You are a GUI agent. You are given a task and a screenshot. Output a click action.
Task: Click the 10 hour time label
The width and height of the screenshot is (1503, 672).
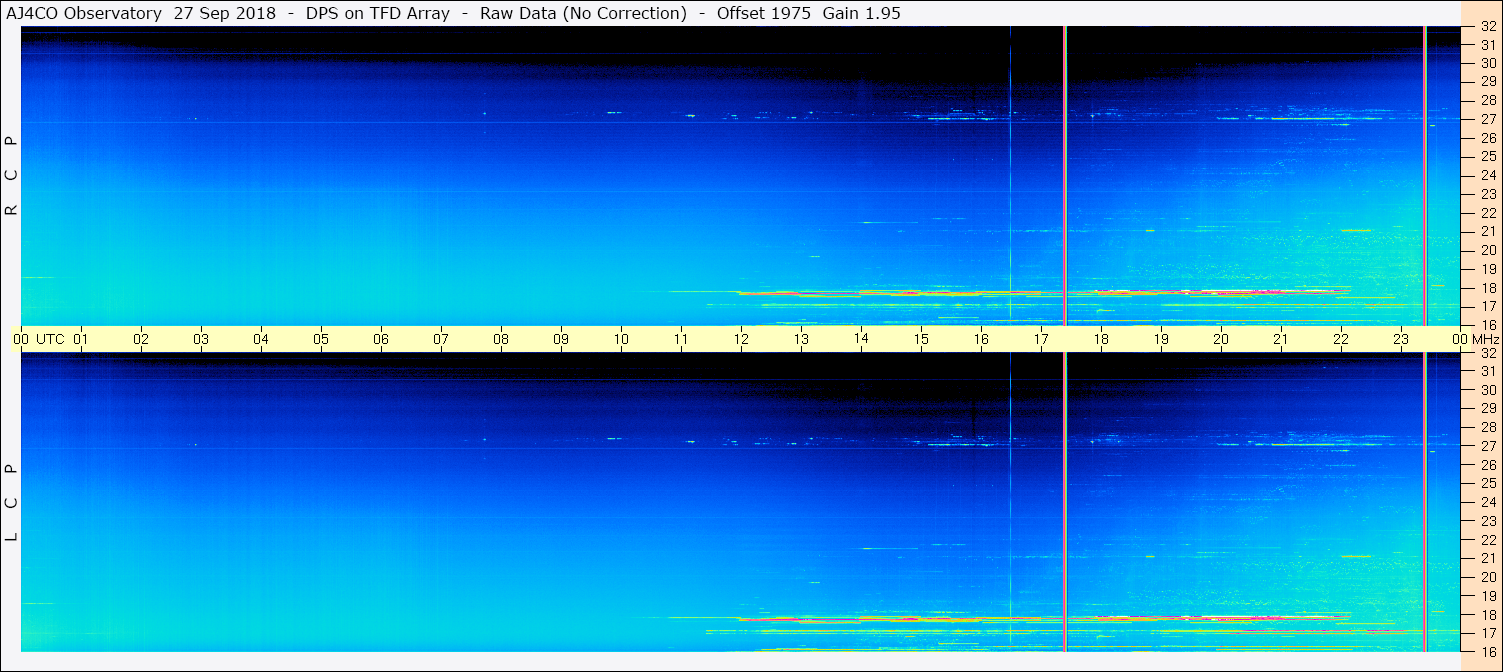pyautogui.click(x=621, y=339)
